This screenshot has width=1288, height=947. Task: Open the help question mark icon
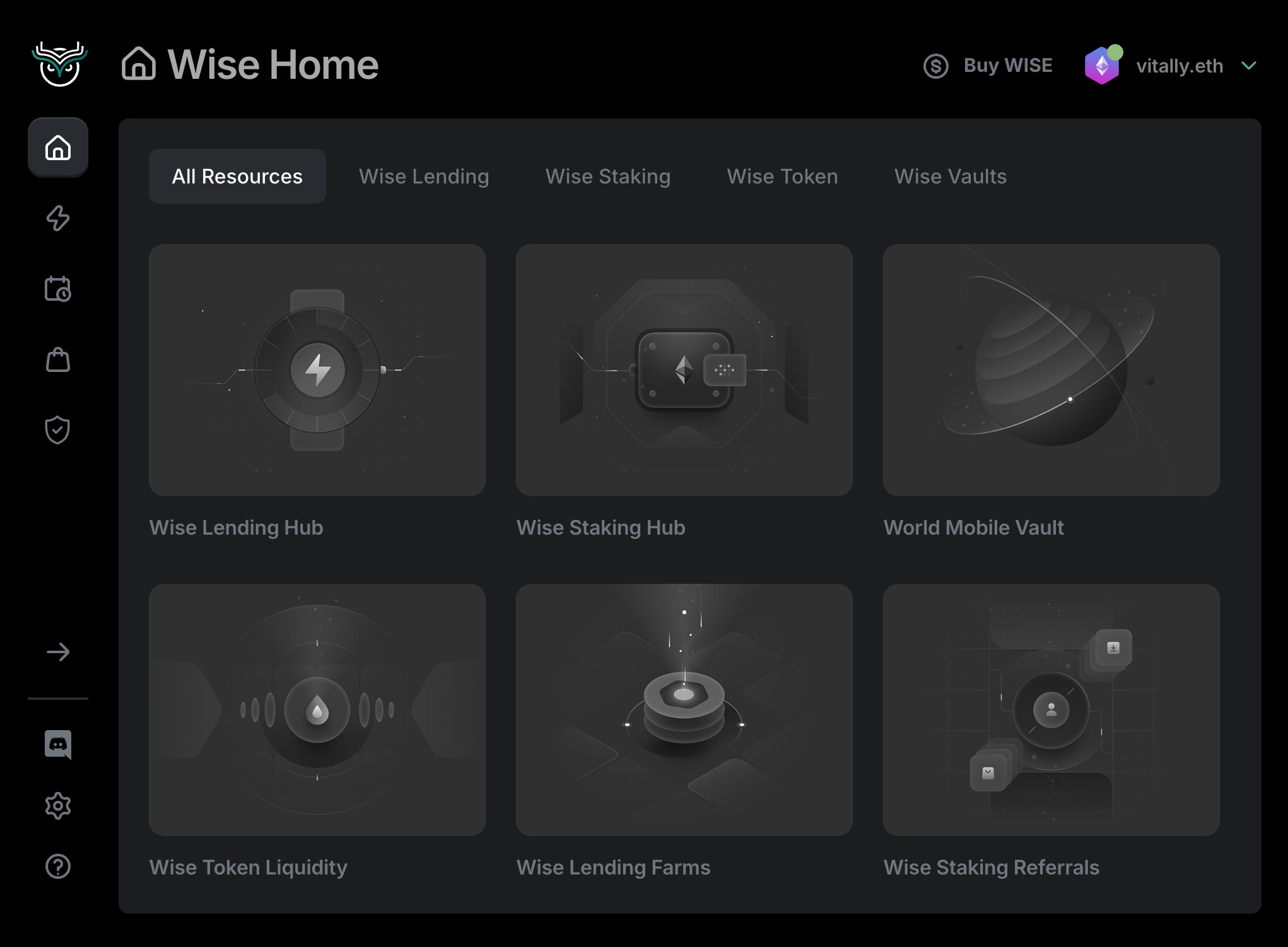[58, 866]
